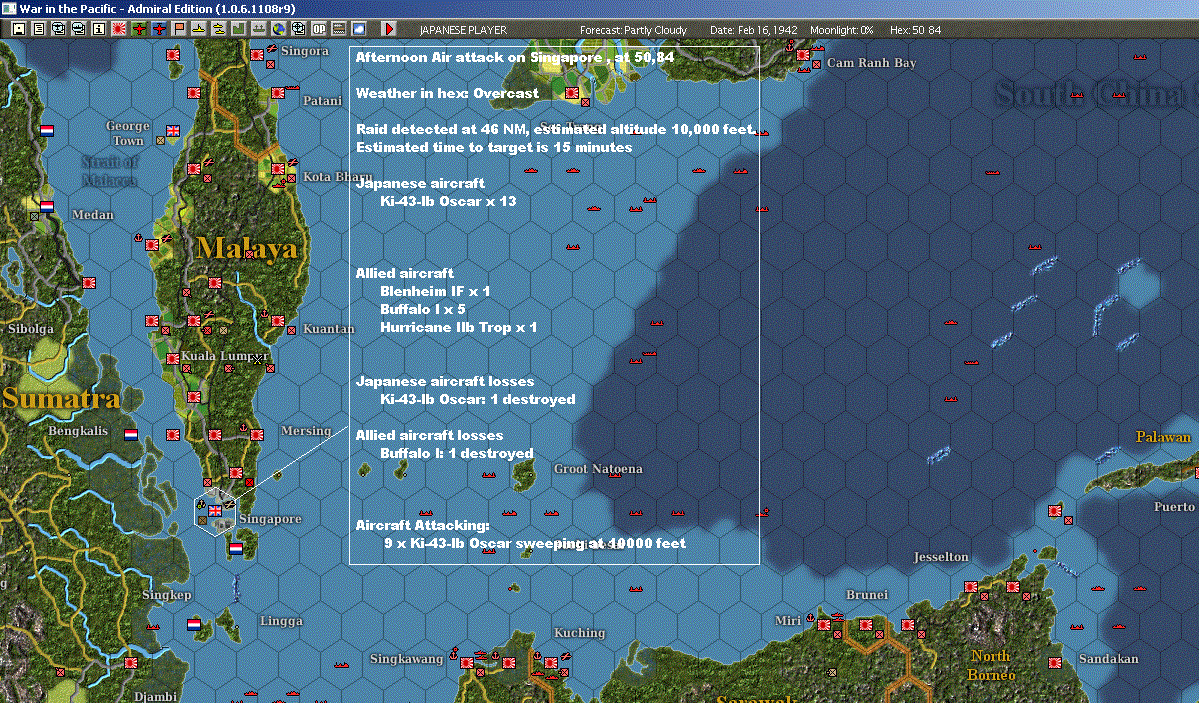Click the 'Moonlight: 0%' status text
This screenshot has width=1199, height=703.
(x=841, y=30)
